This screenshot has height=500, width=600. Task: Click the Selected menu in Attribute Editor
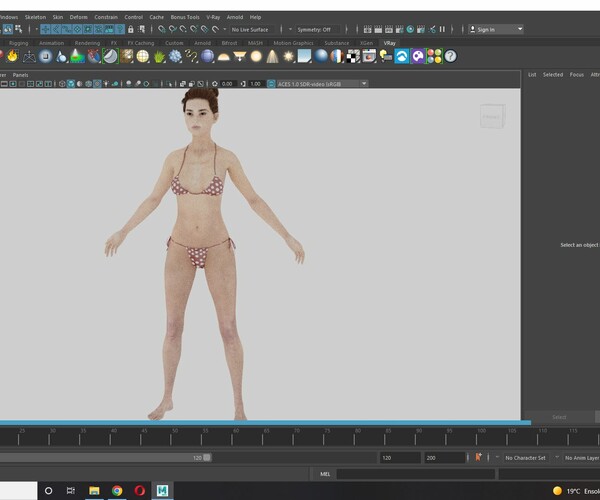(x=553, y=75)
